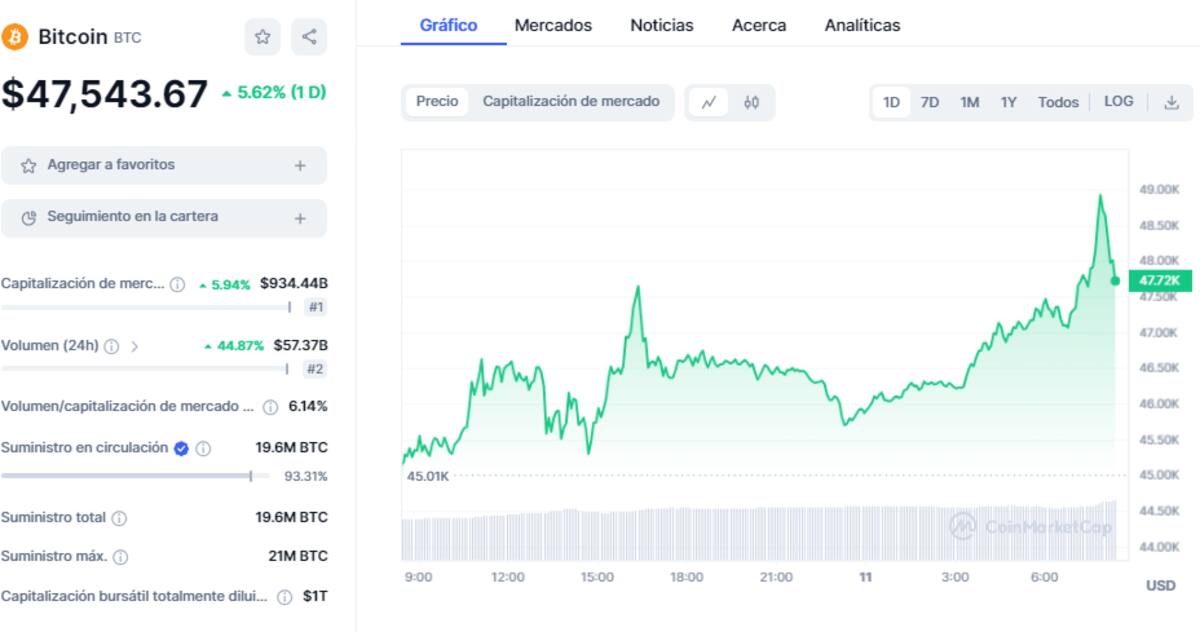Select the Precio chart mode
This screenshot has height=632, width=1200.
(x=436, y=101)
